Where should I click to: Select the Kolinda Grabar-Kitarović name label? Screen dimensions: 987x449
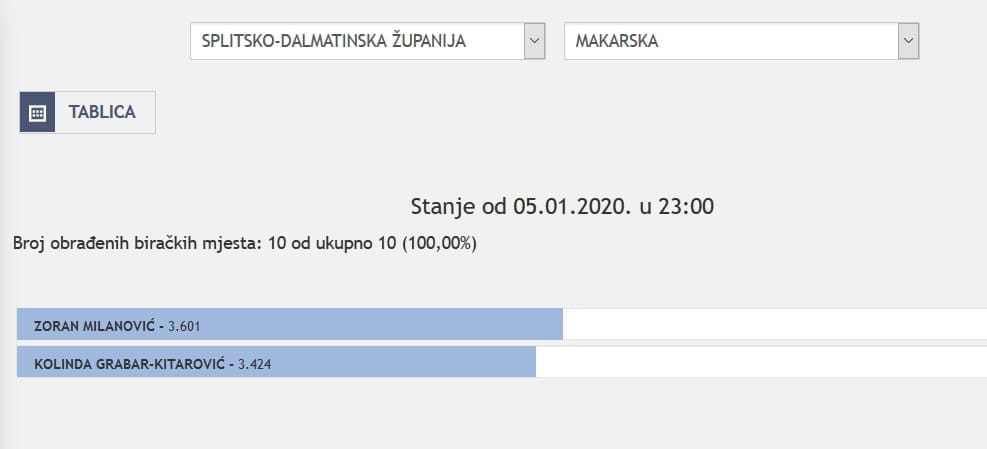coord(127,363)
